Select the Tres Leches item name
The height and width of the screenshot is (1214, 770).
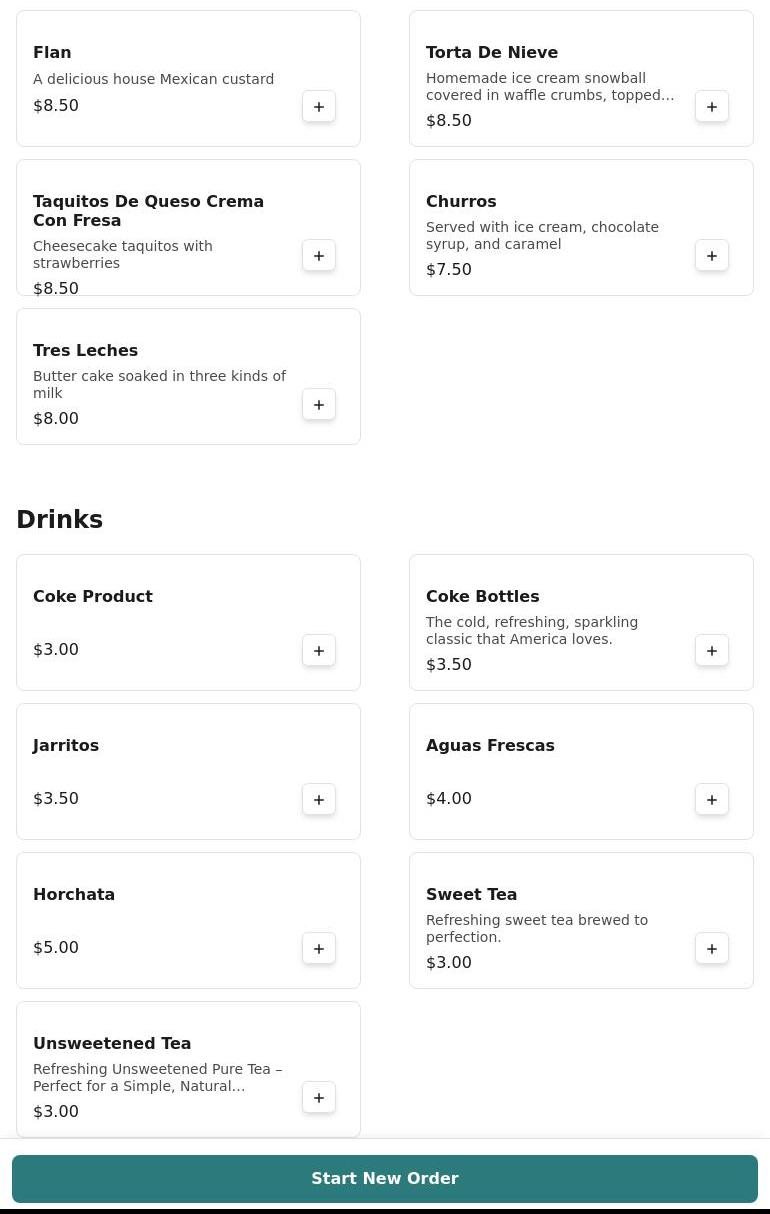pos(85,351)
